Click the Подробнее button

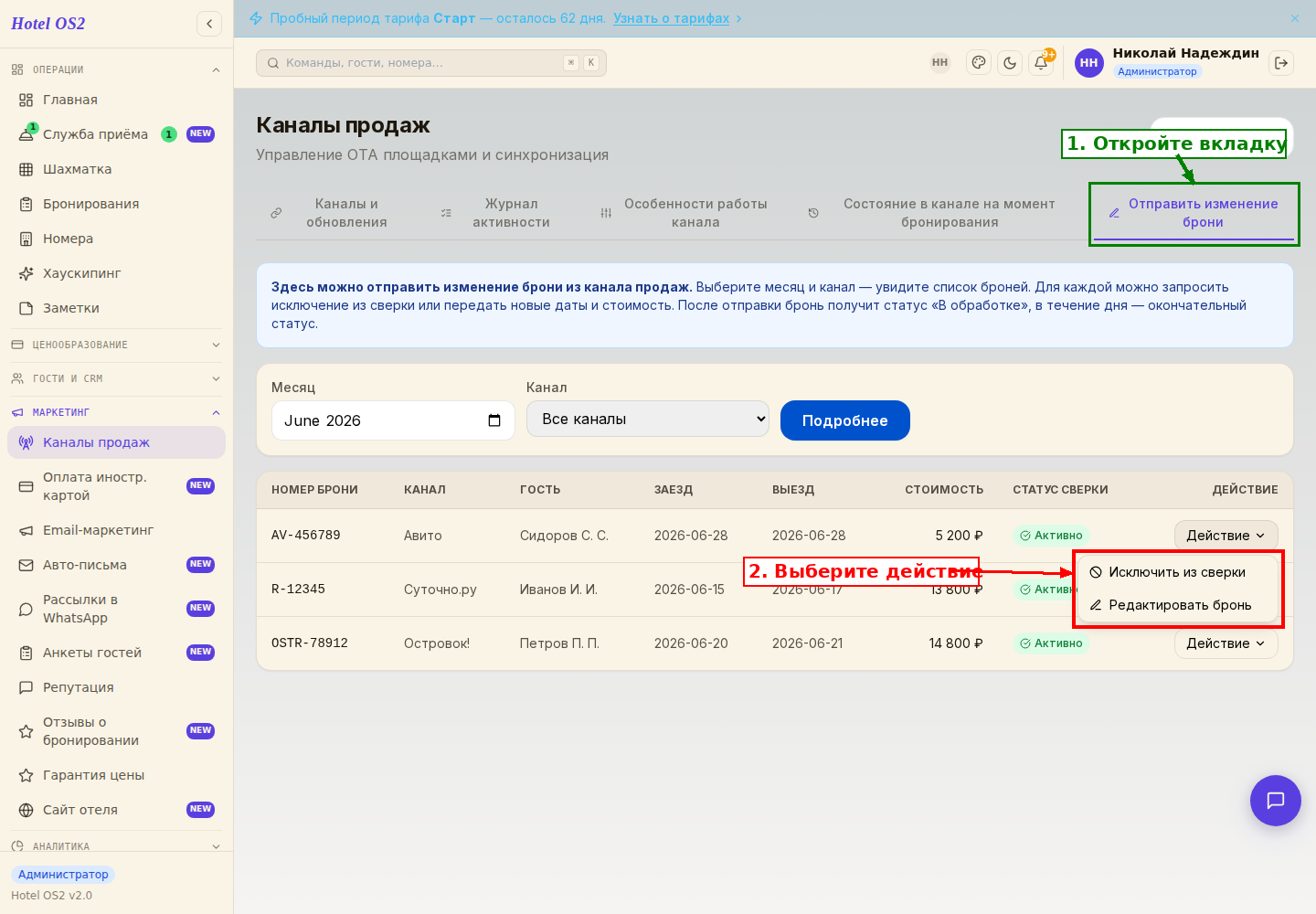coord(845,420)
